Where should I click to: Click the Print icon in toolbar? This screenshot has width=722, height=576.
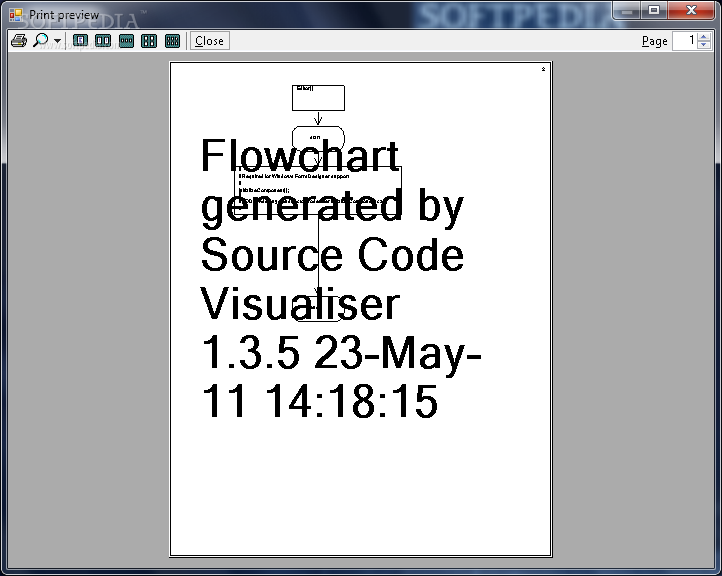tap(19, 41)
